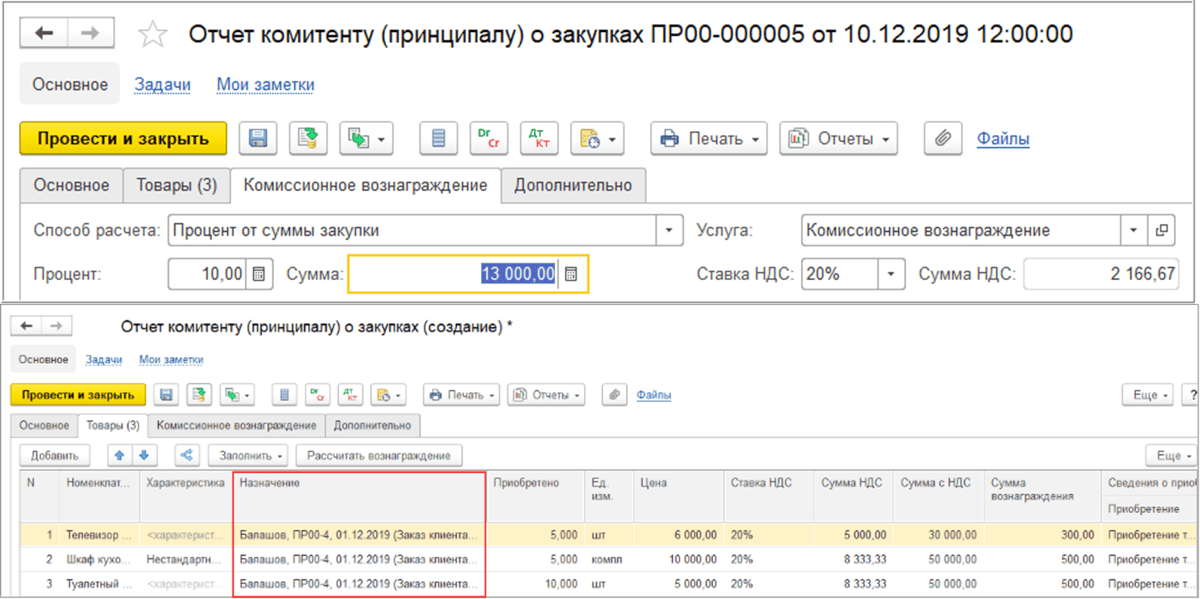Screen dimensions: 1200x599
Task: Move row down with blue down arrow
Action: click(144, 455)
